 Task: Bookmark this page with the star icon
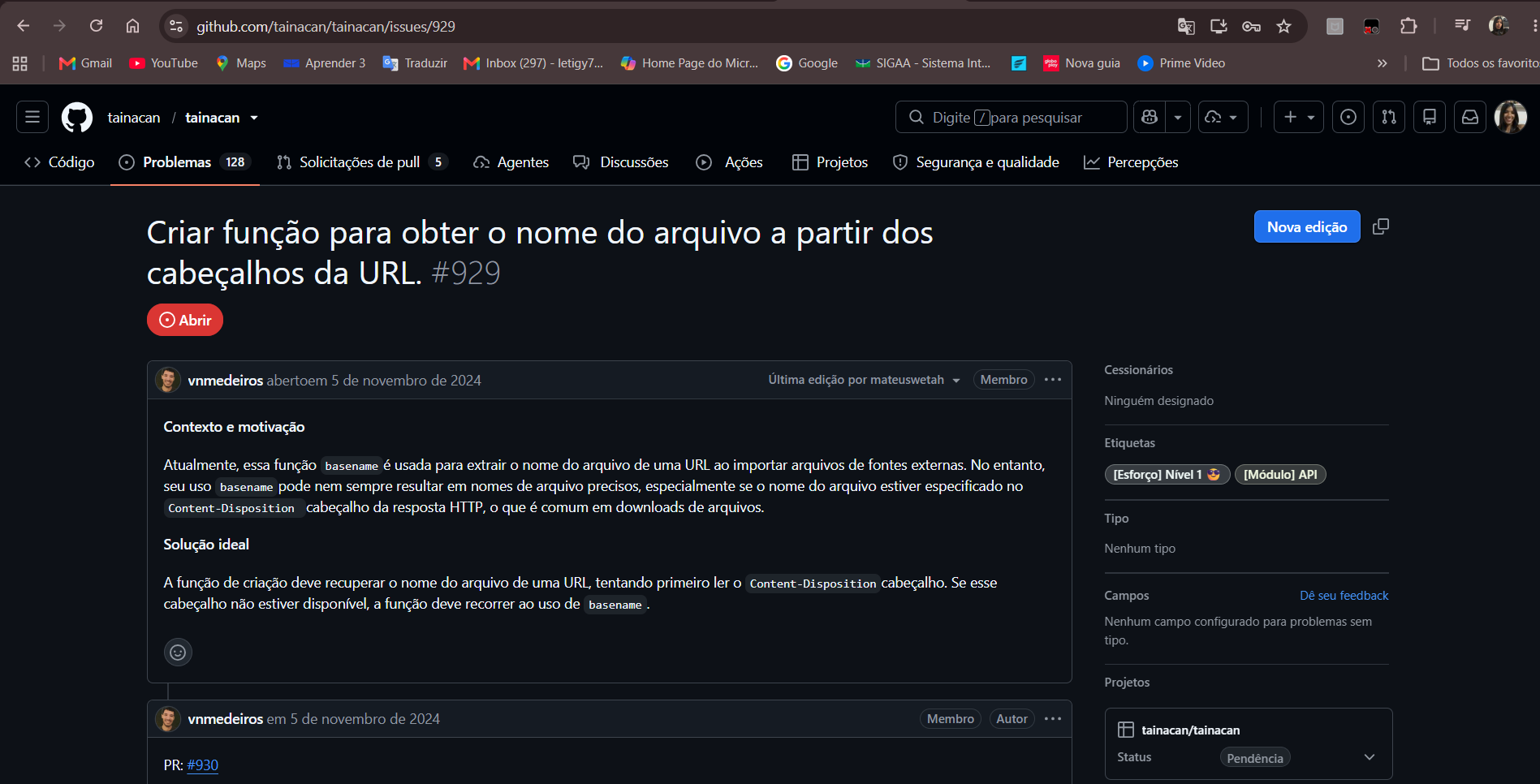tap(1283, 26)
